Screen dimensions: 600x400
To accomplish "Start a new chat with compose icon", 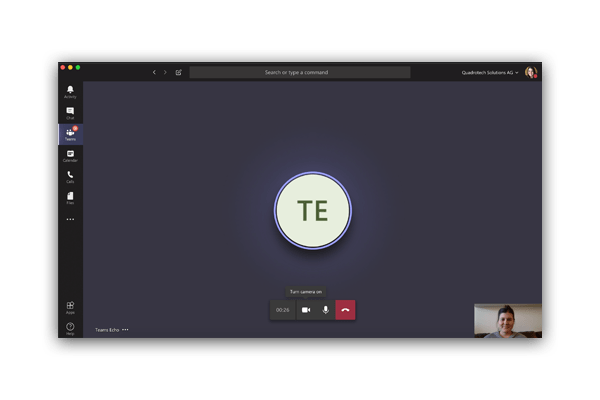I will pyautogui.click(x=179, y=72).
